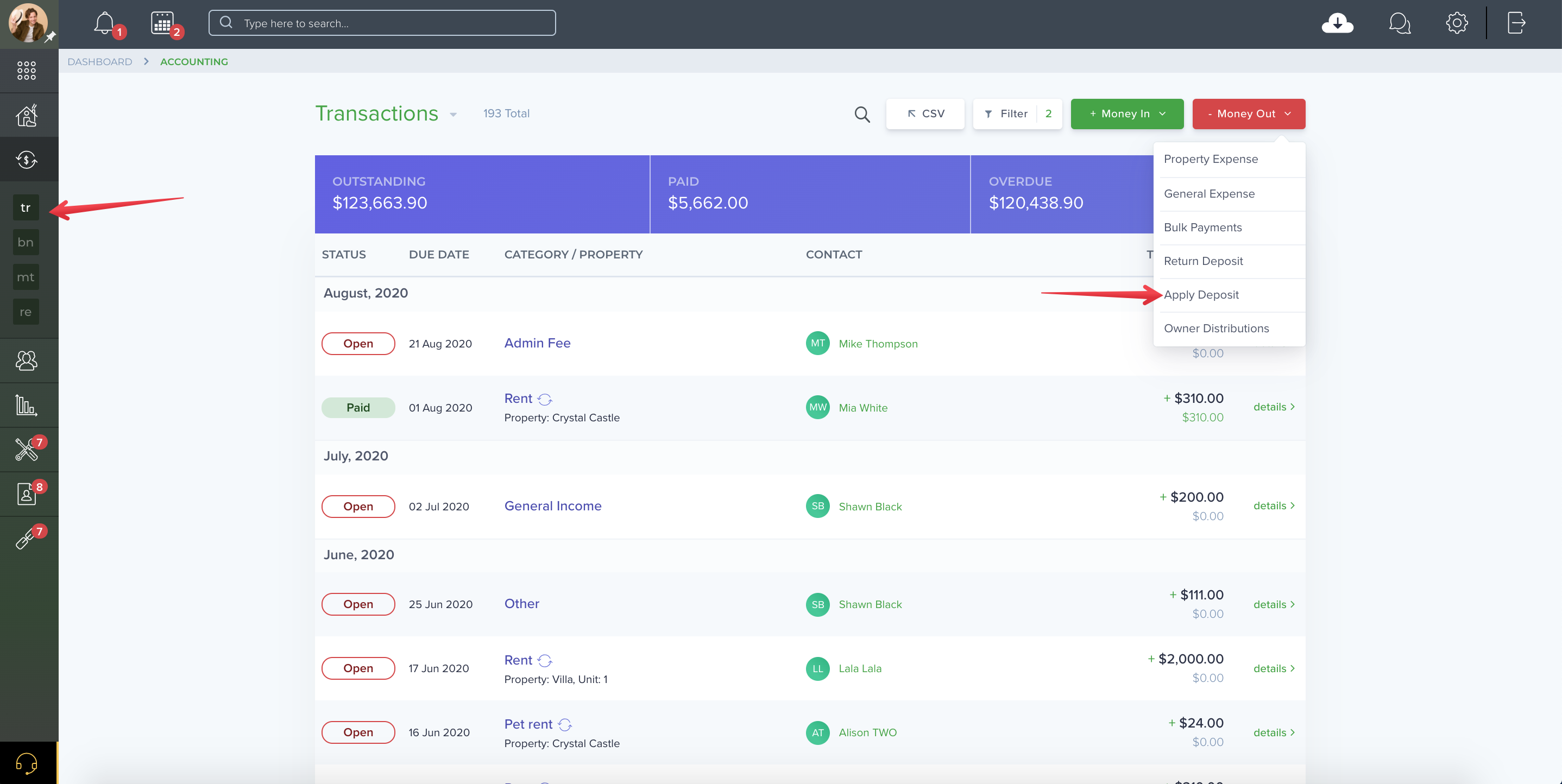Collapse the Money Out dropdown
The width and height of the screenshot is (1562, 784).
[1249, 114]
